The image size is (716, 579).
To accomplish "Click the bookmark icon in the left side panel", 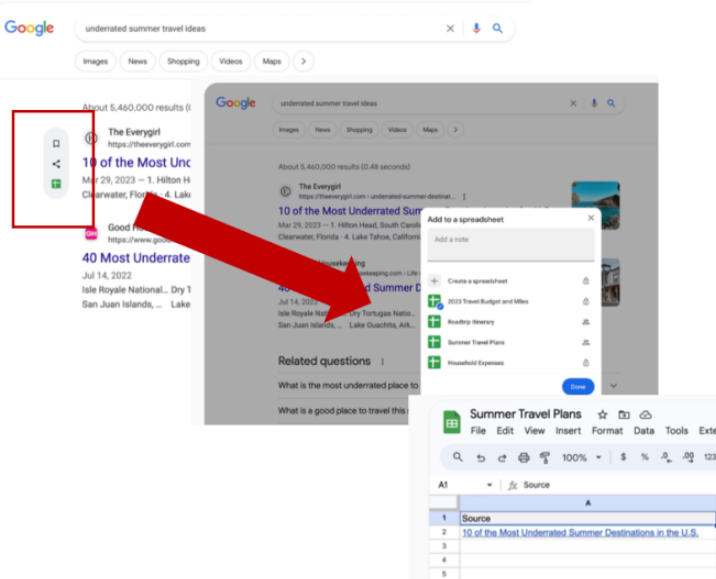I will (x=56, y=144).
